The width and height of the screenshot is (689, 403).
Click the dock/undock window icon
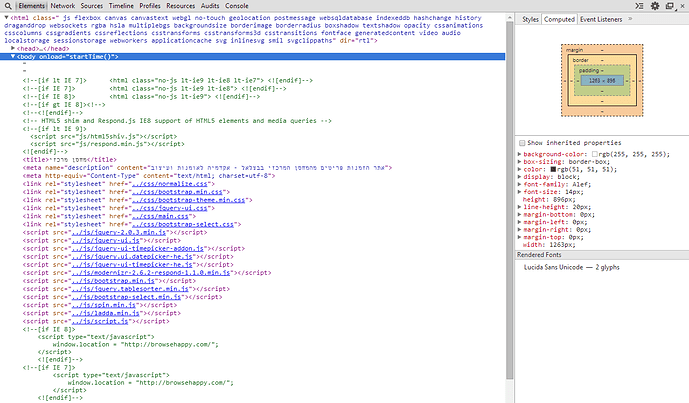[x=670, y=6]
